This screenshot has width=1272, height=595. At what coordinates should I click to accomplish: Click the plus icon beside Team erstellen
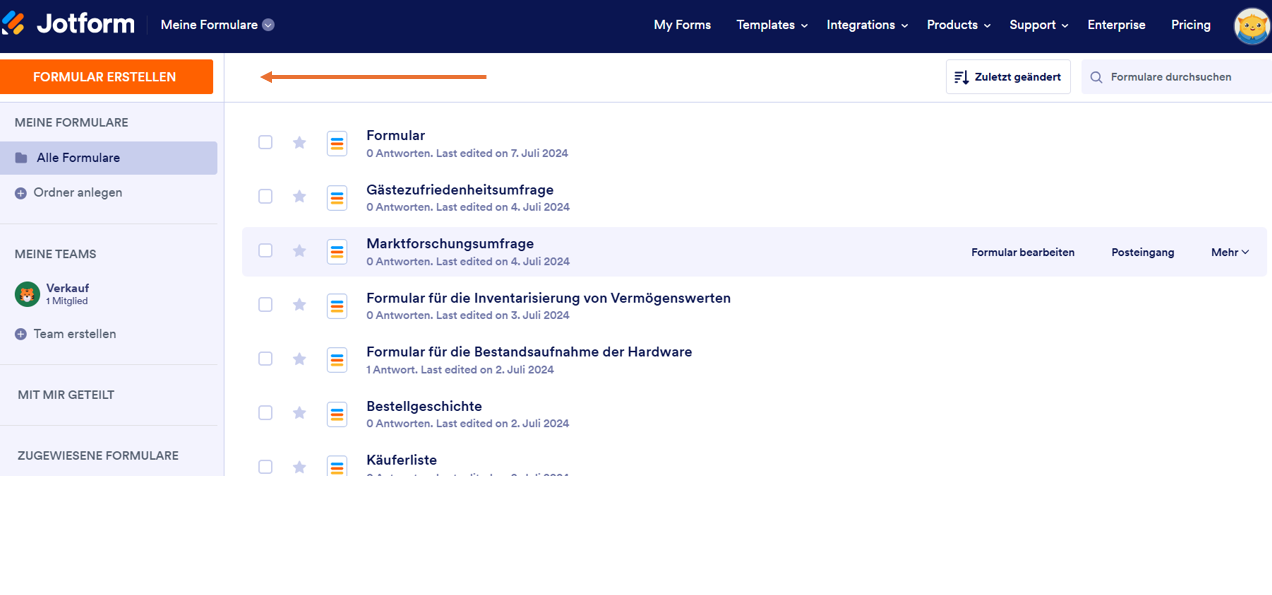point(22,333)
